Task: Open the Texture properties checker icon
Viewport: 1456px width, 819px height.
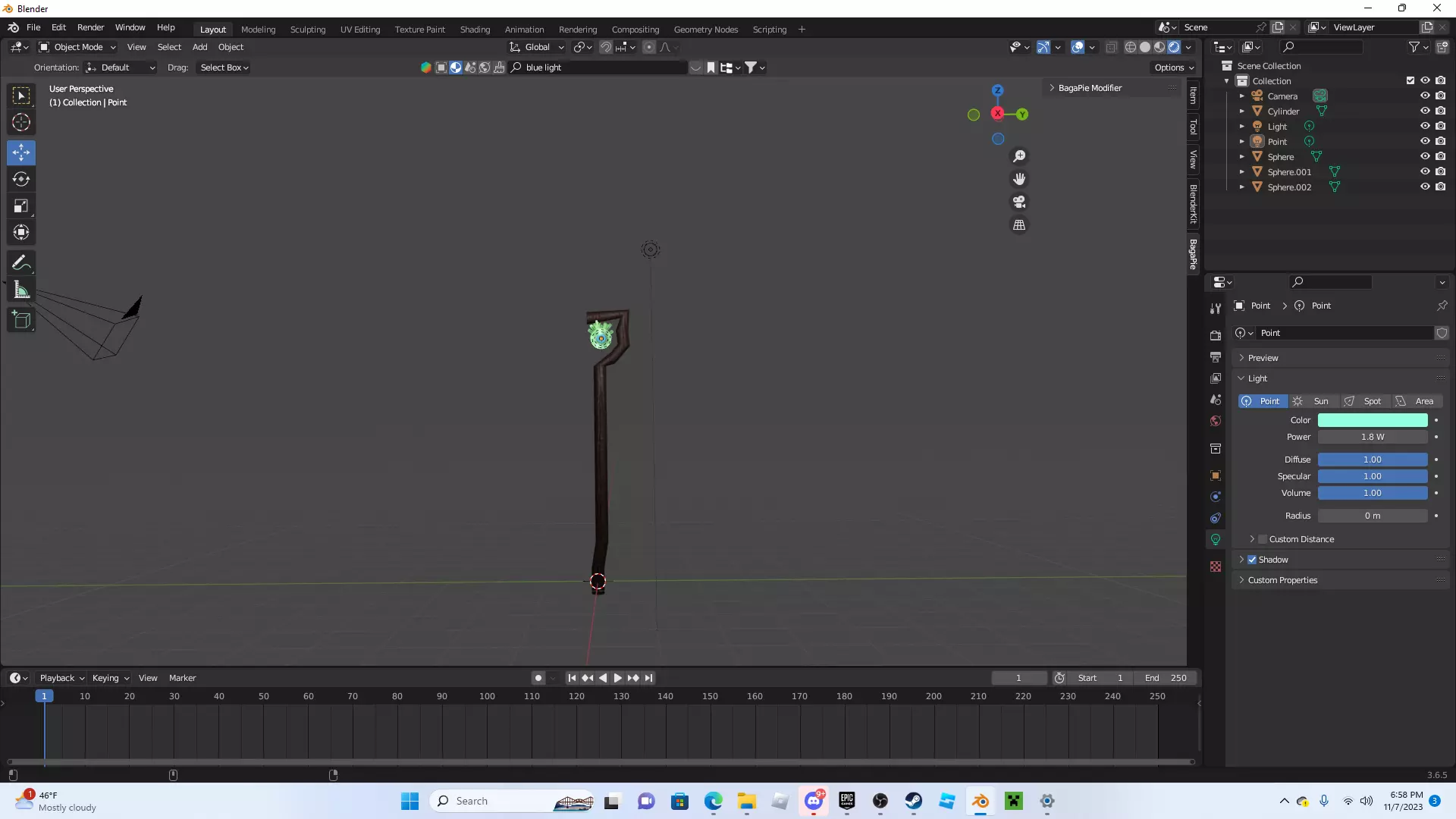Action: click(1216, 566)
